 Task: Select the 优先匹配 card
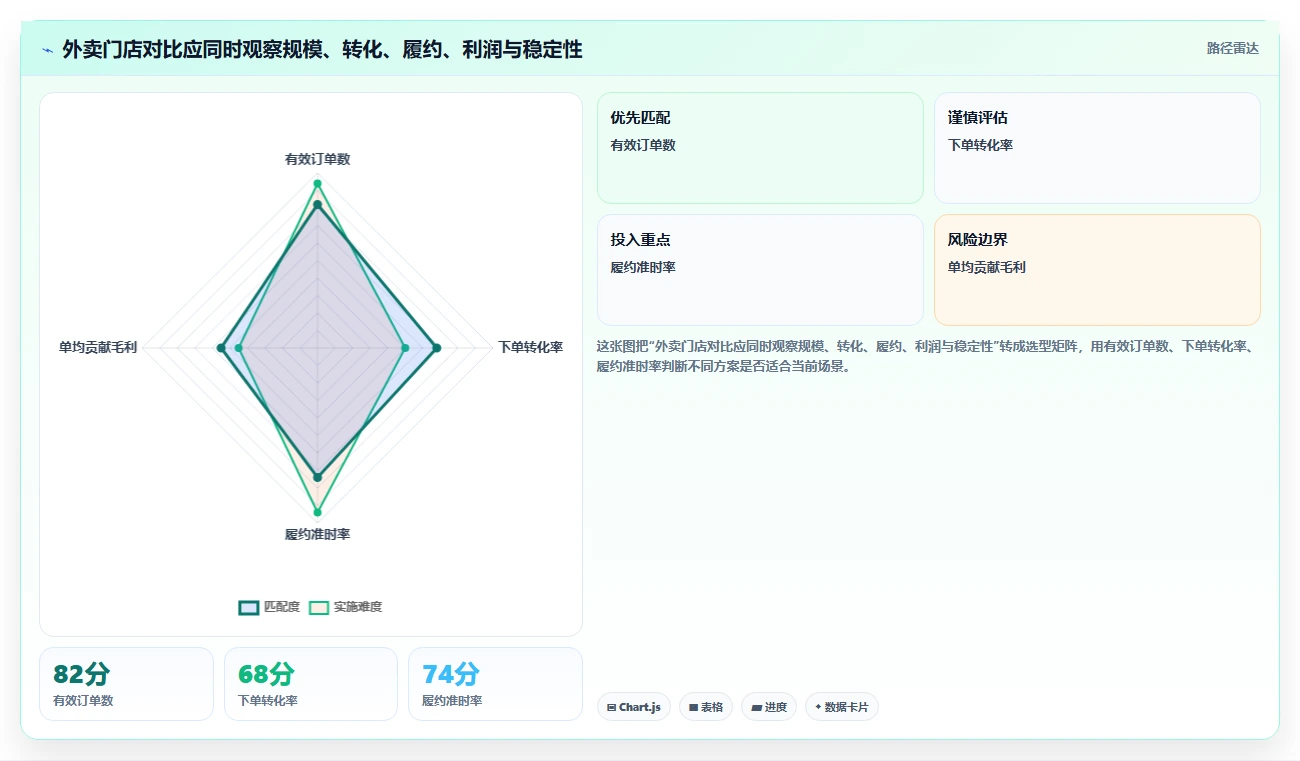coord(760,148)
